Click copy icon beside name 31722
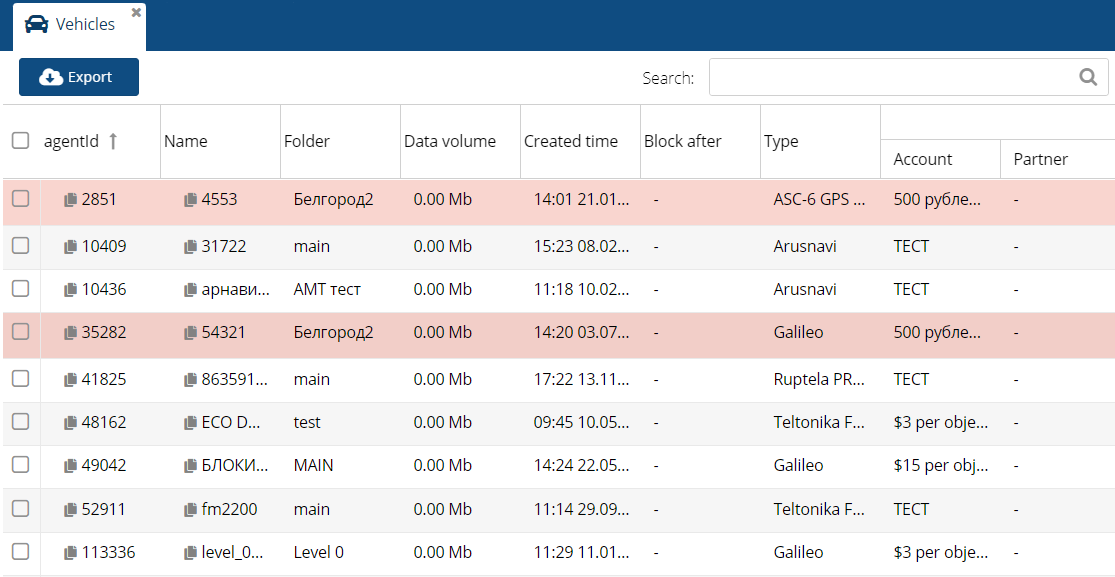Viewport: 1115px width, 577px height. 190,246
